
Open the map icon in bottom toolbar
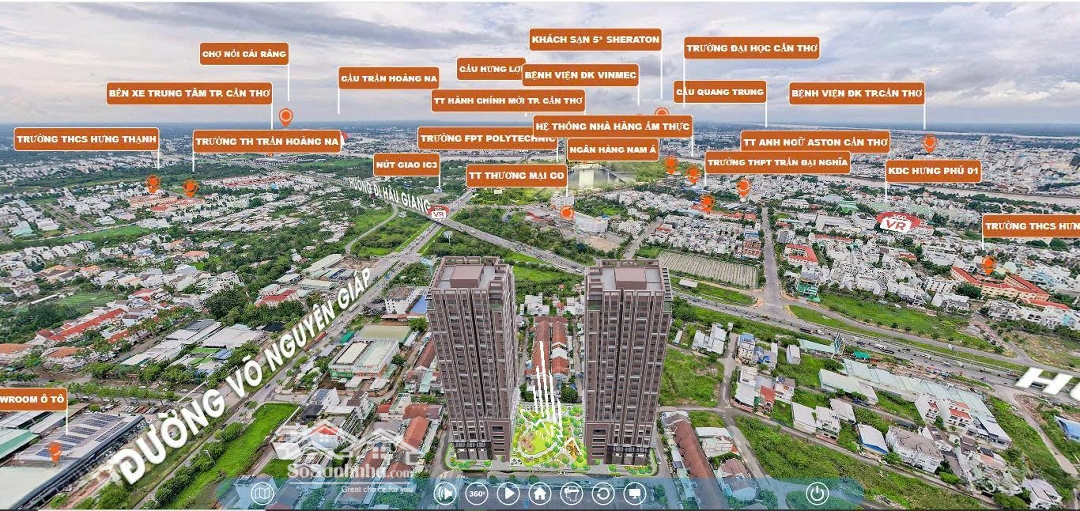tap(262, 493)
